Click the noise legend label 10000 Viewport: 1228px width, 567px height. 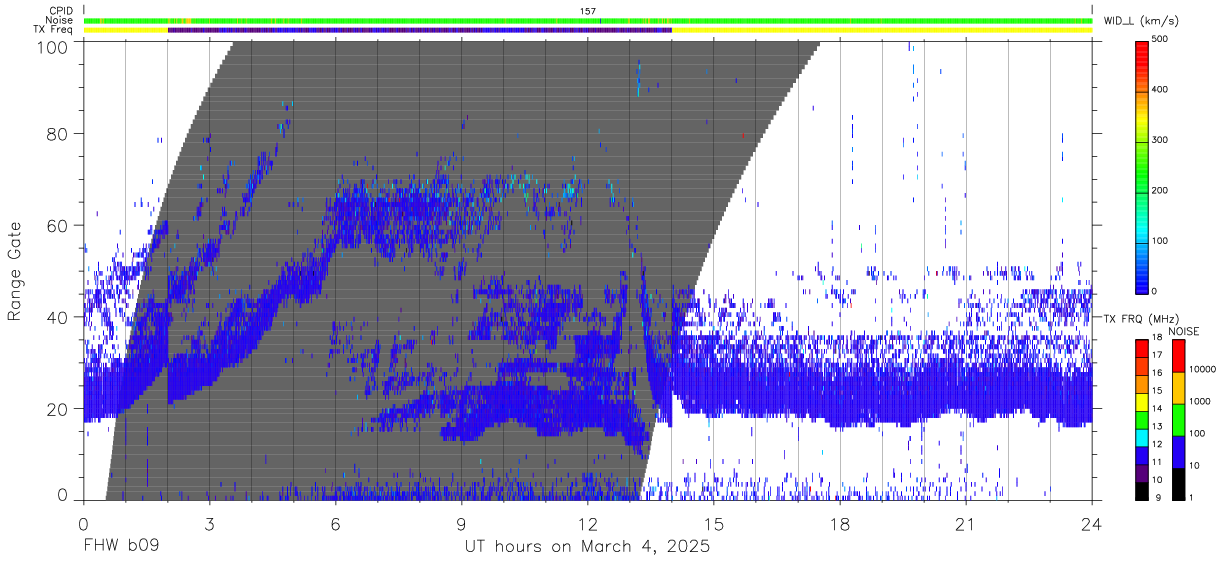(1204, 369)
